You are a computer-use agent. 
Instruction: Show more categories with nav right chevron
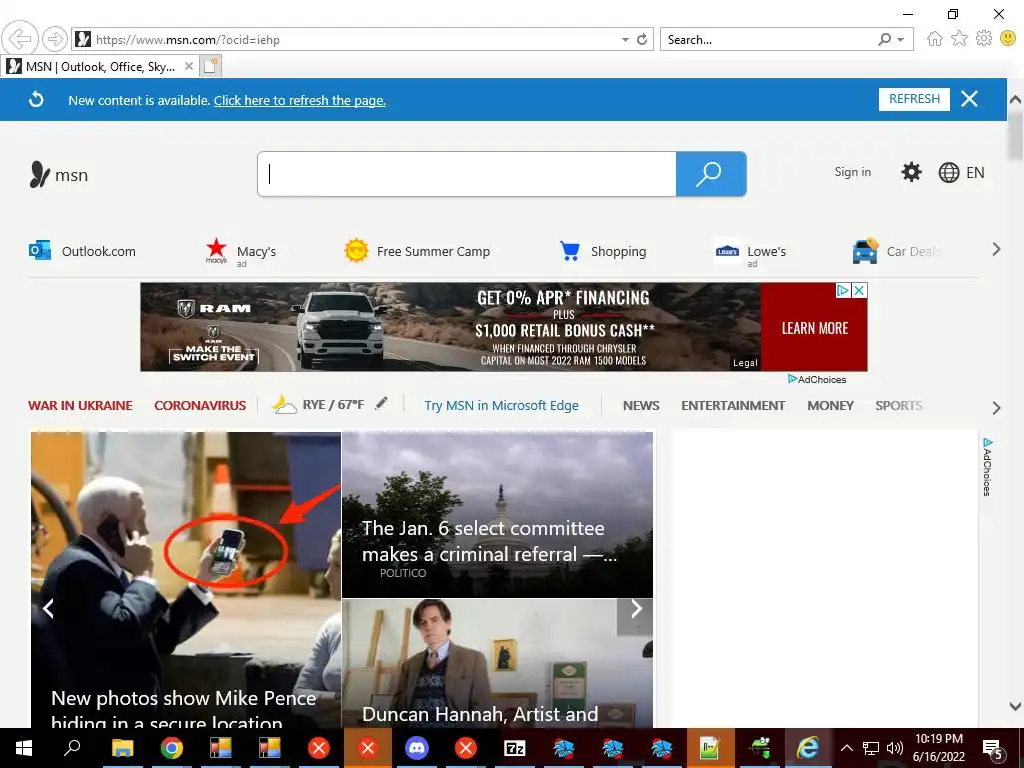pyautogui.click(x=996, y=408)
